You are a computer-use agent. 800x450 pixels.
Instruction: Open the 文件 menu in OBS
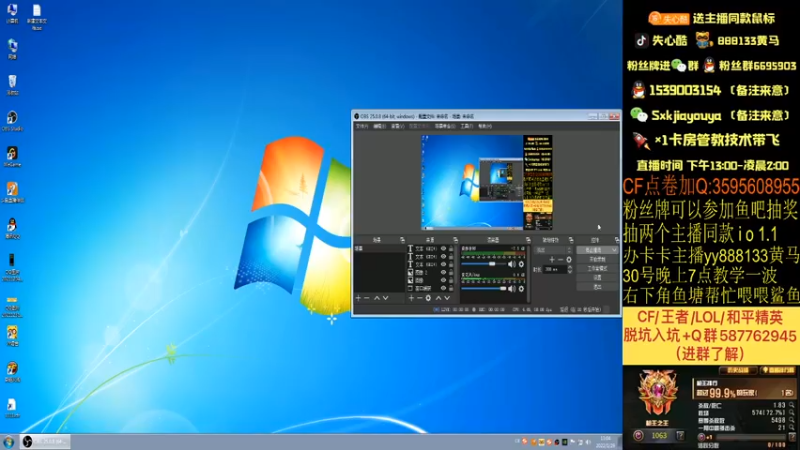tap(362, 126)
